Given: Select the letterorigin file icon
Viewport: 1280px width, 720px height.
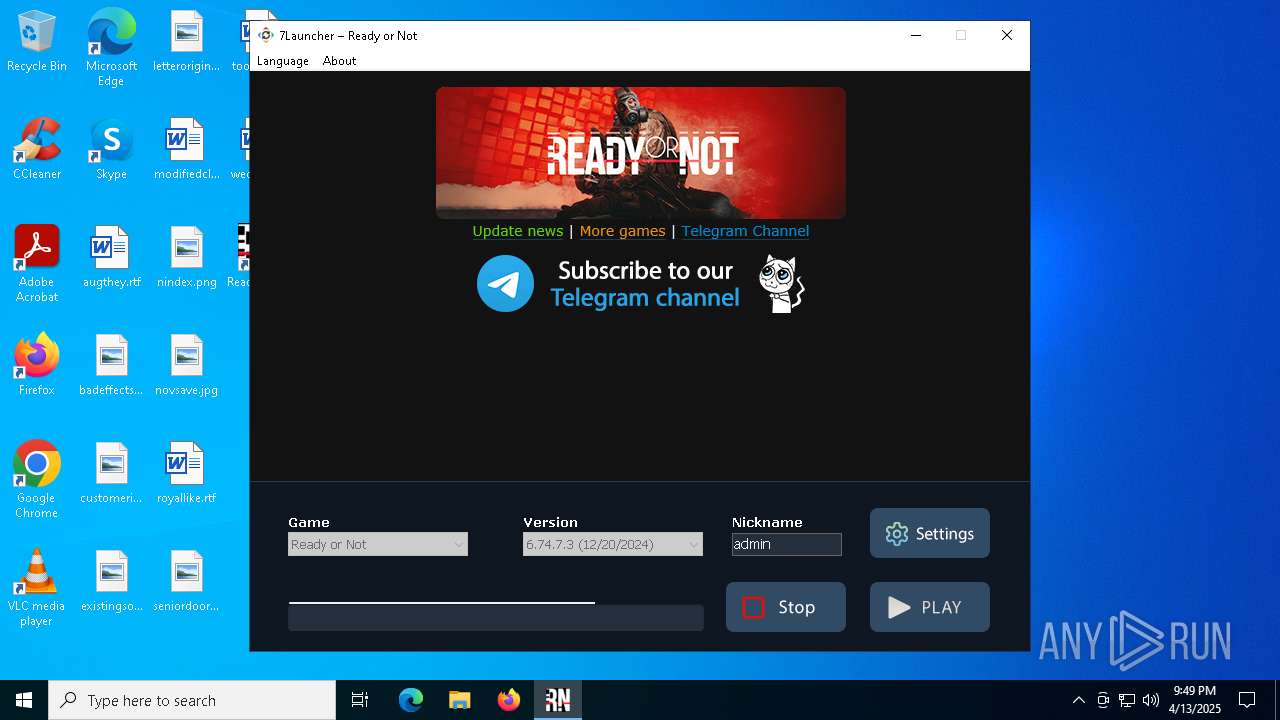Looking at the screenshot, I should pos(187,41).
